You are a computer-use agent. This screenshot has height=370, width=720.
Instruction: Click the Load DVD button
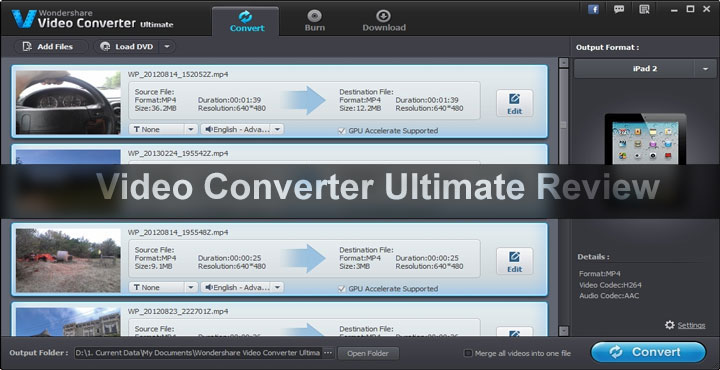[x=127, y=46]
